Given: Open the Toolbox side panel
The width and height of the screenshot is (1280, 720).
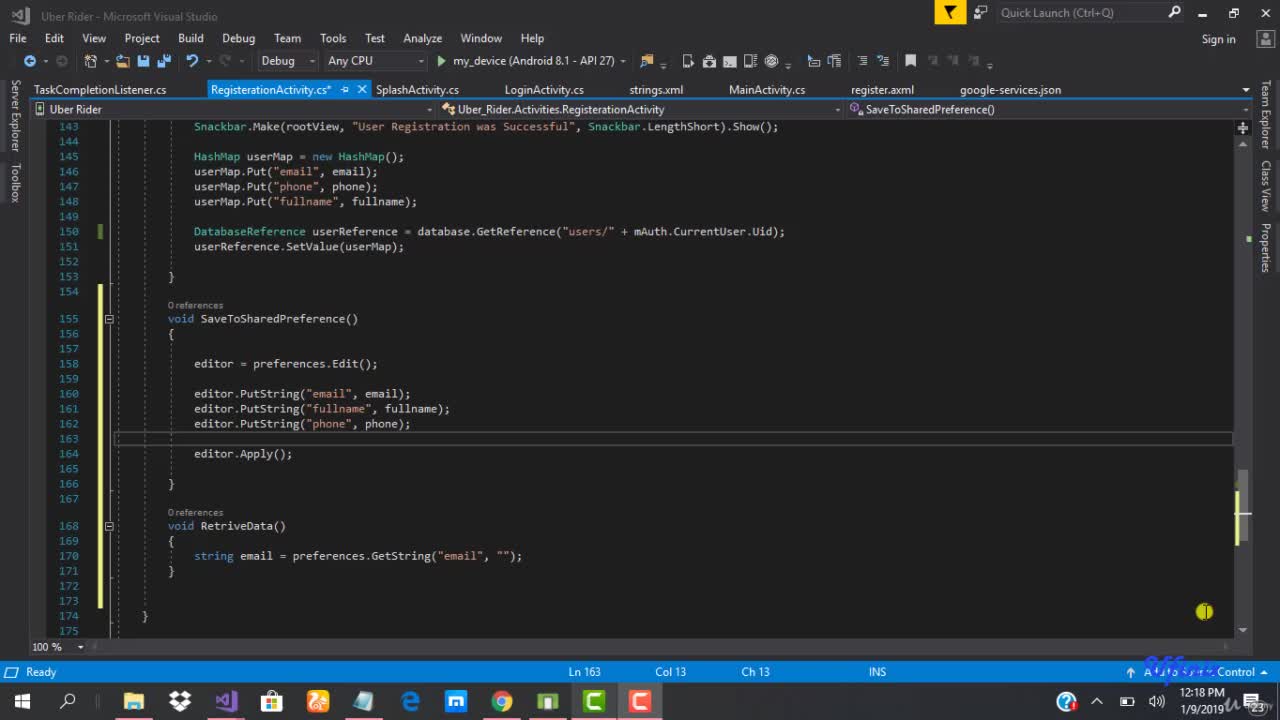Looking at the screenshot, I should [15, 183].
